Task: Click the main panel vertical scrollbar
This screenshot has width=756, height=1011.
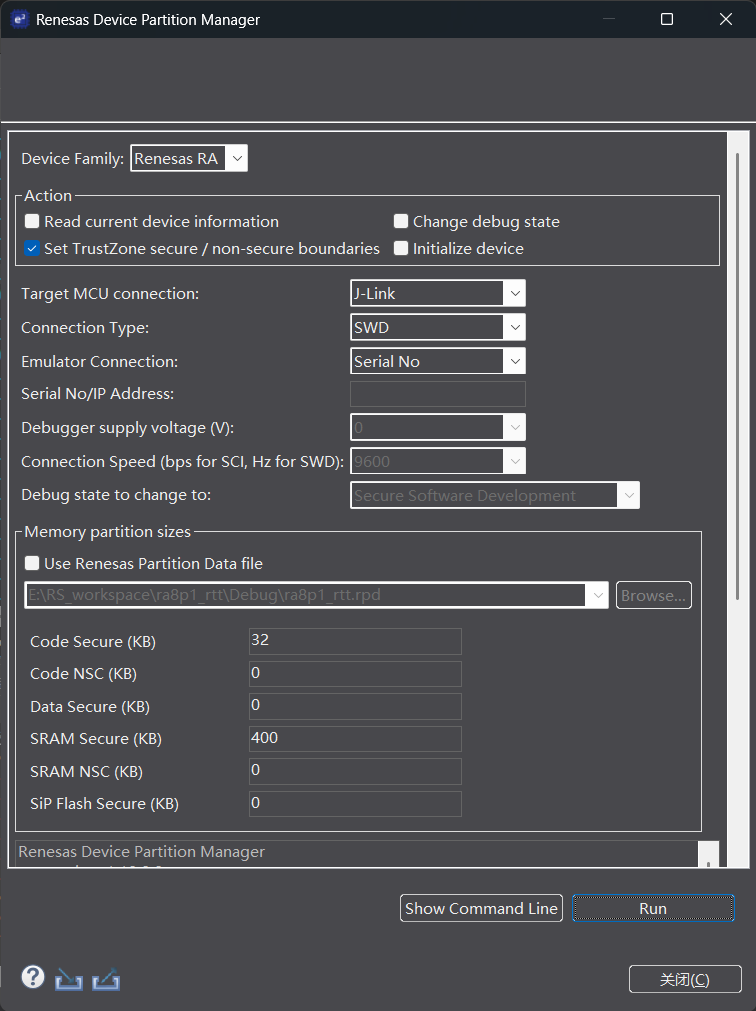Action: [737, 377]
